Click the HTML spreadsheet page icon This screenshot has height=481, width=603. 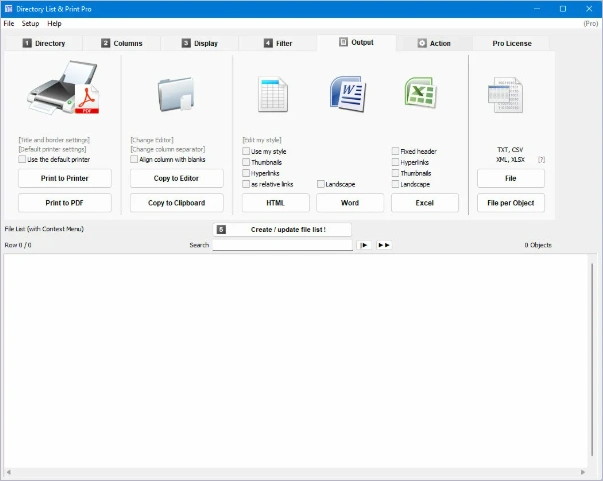click(x=273, y=94)
